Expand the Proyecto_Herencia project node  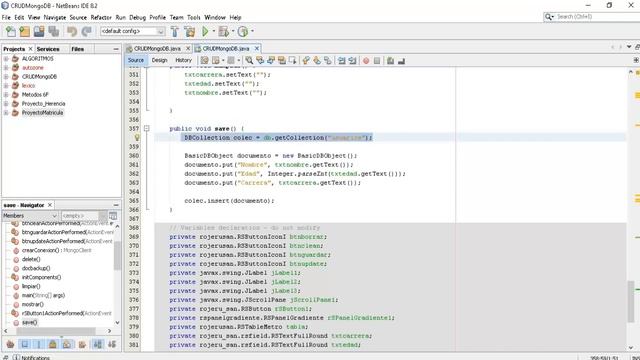point(6,104)
